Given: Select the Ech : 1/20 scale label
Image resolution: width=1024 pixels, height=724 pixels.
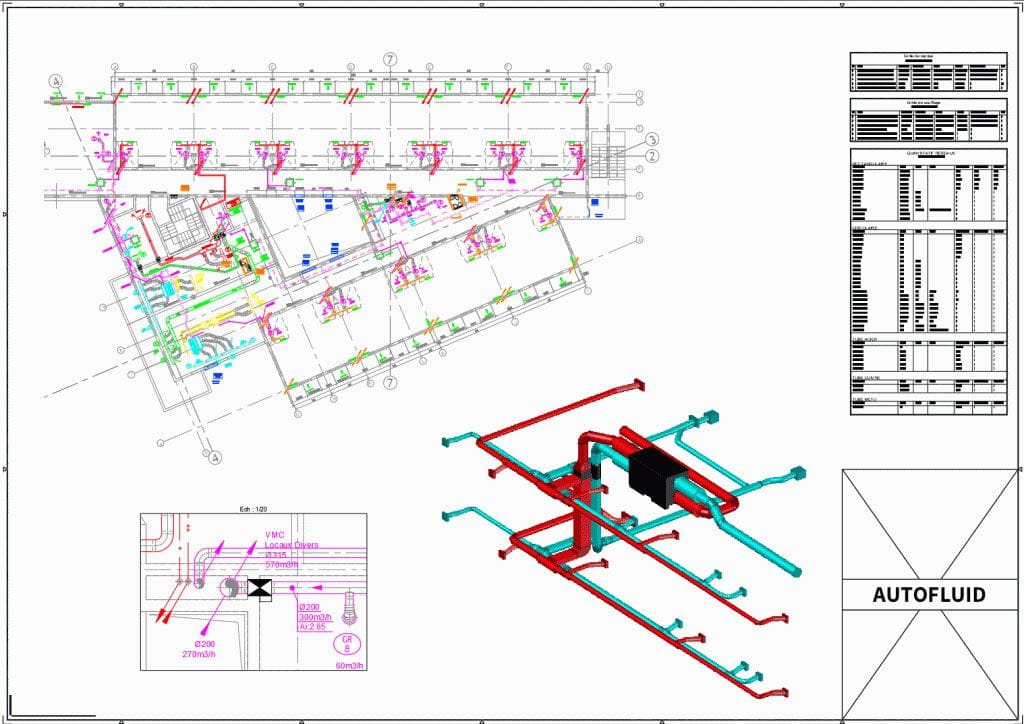Looking at the screenshot, I should (253, 508).
